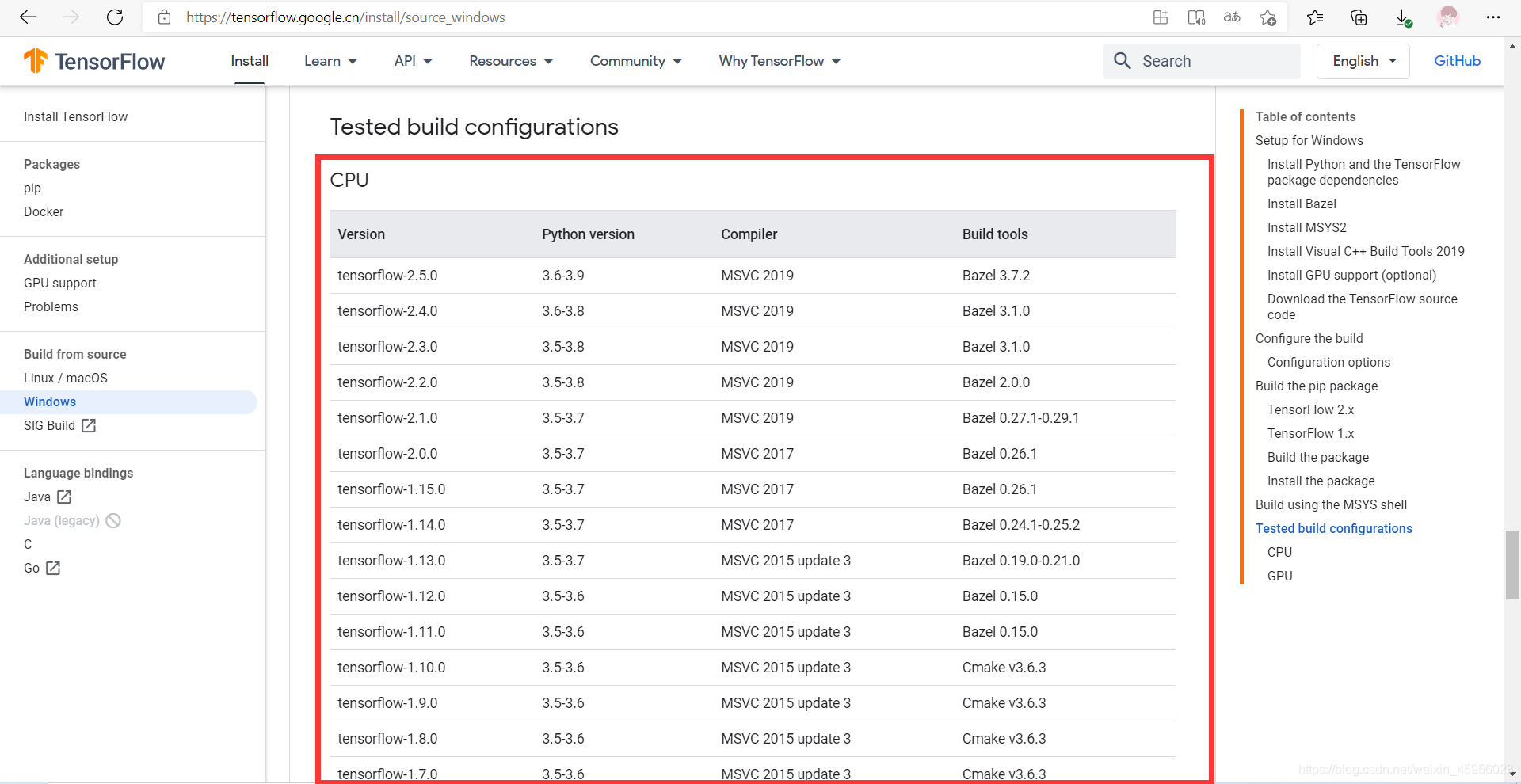Click the search magnifier icon

coord(1123,61)
